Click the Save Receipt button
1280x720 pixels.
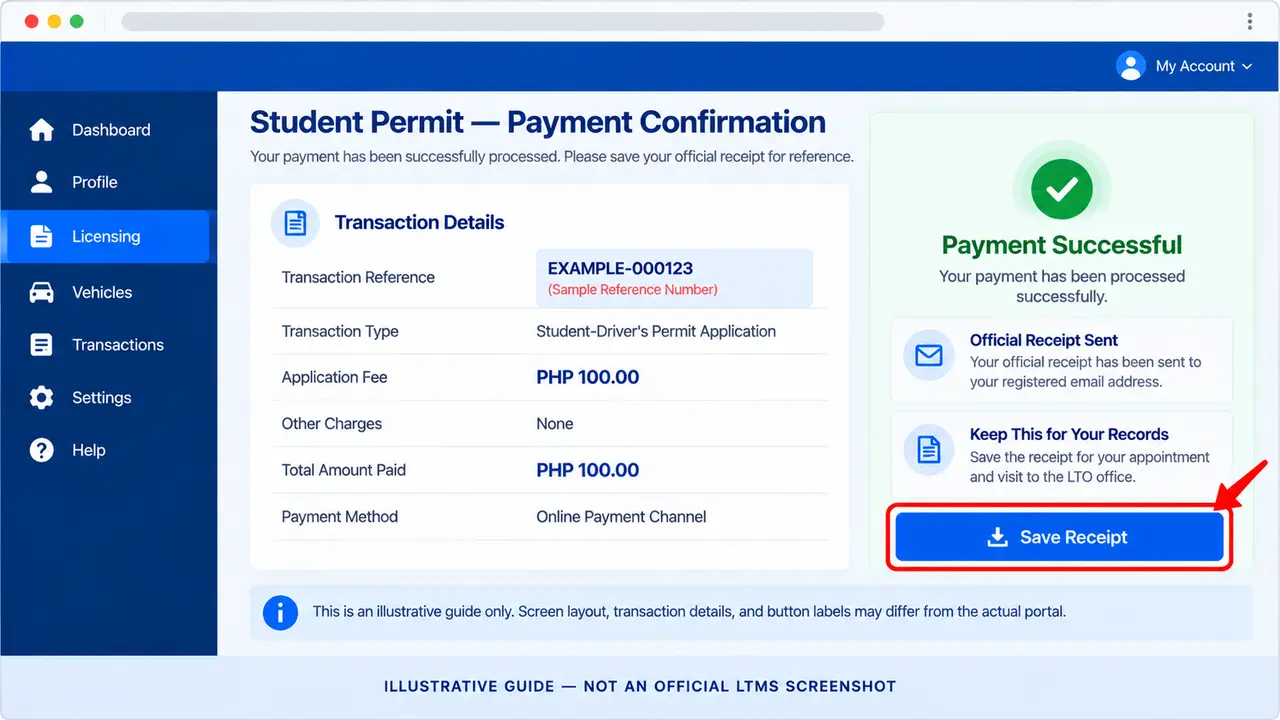1059,537
